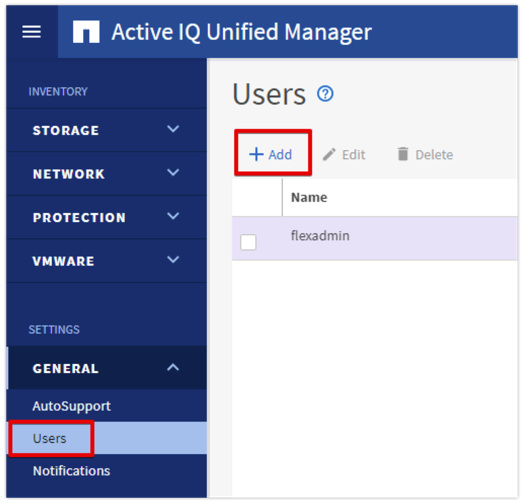This screenshot has width=523, height=503.
Task: Expand the Network chevron
Action: pos(173,173)
